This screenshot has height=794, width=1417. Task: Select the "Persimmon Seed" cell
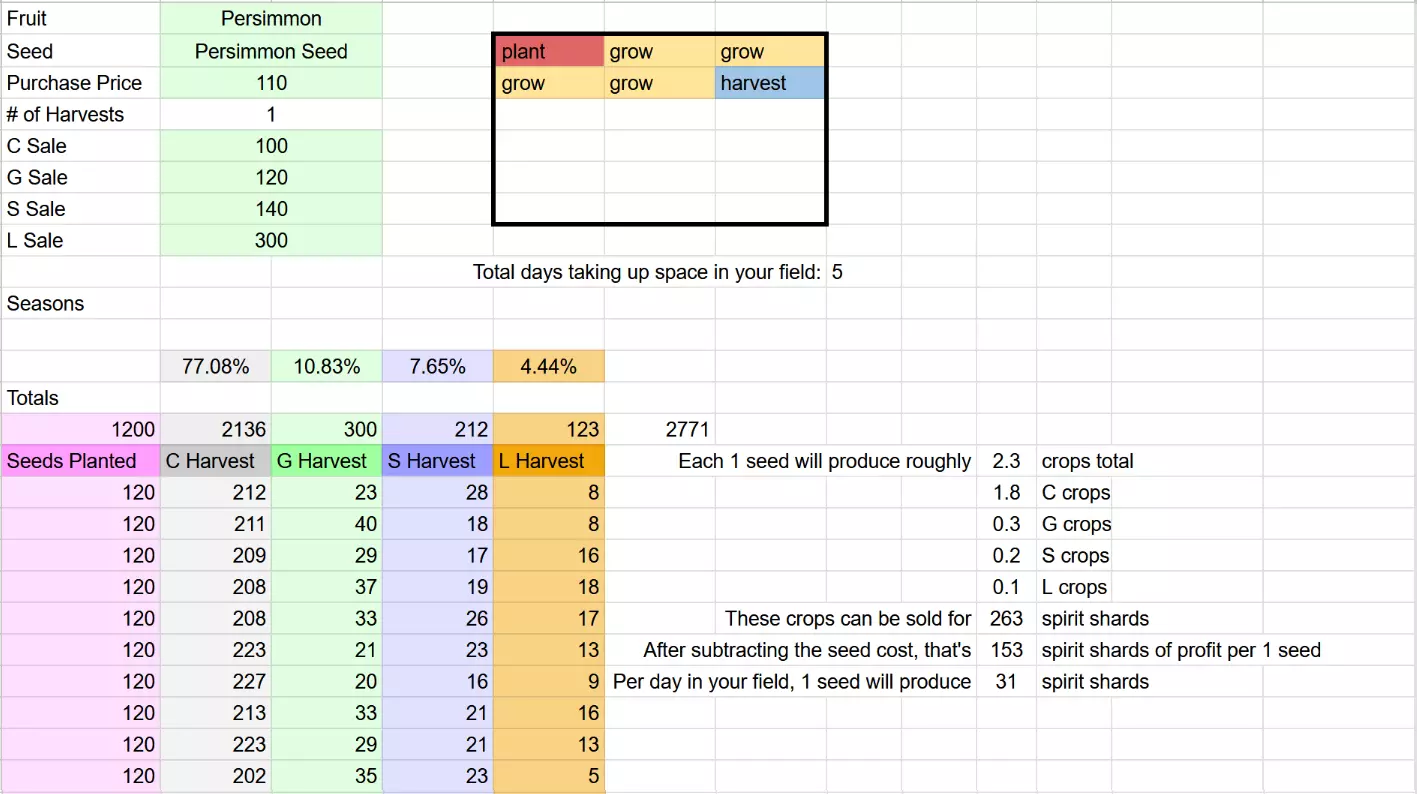(x=271, y=51)
